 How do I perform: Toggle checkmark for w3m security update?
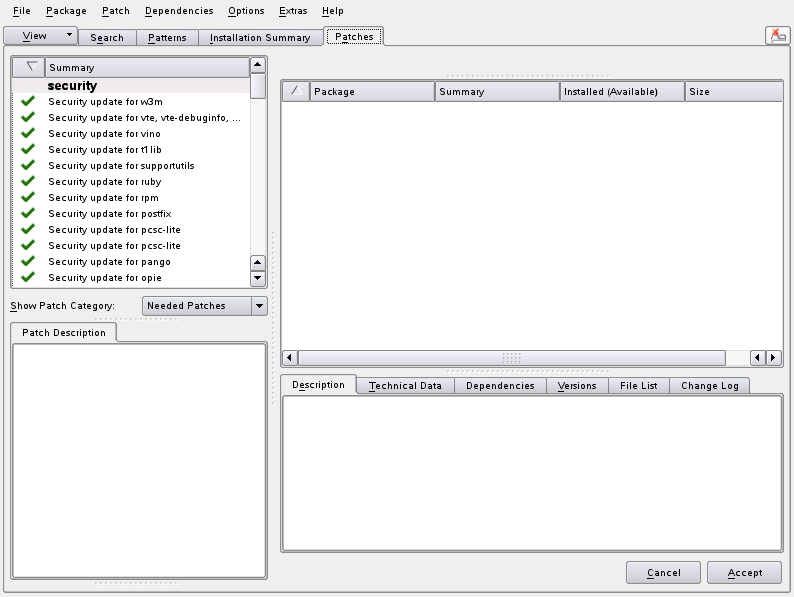[x=28, y=101]
